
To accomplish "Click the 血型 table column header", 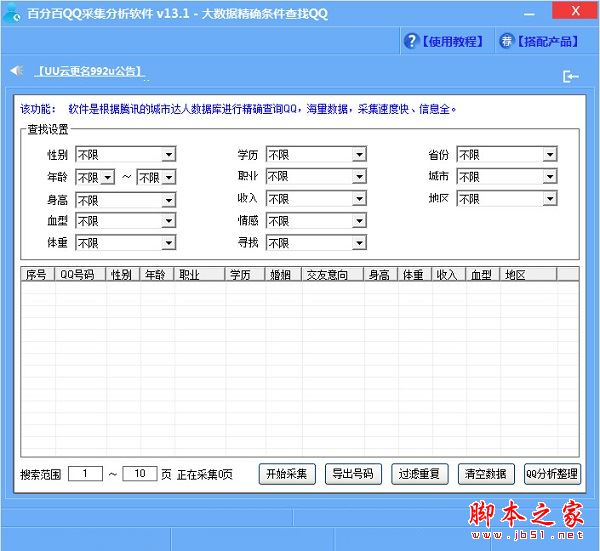I will (483, 274).
